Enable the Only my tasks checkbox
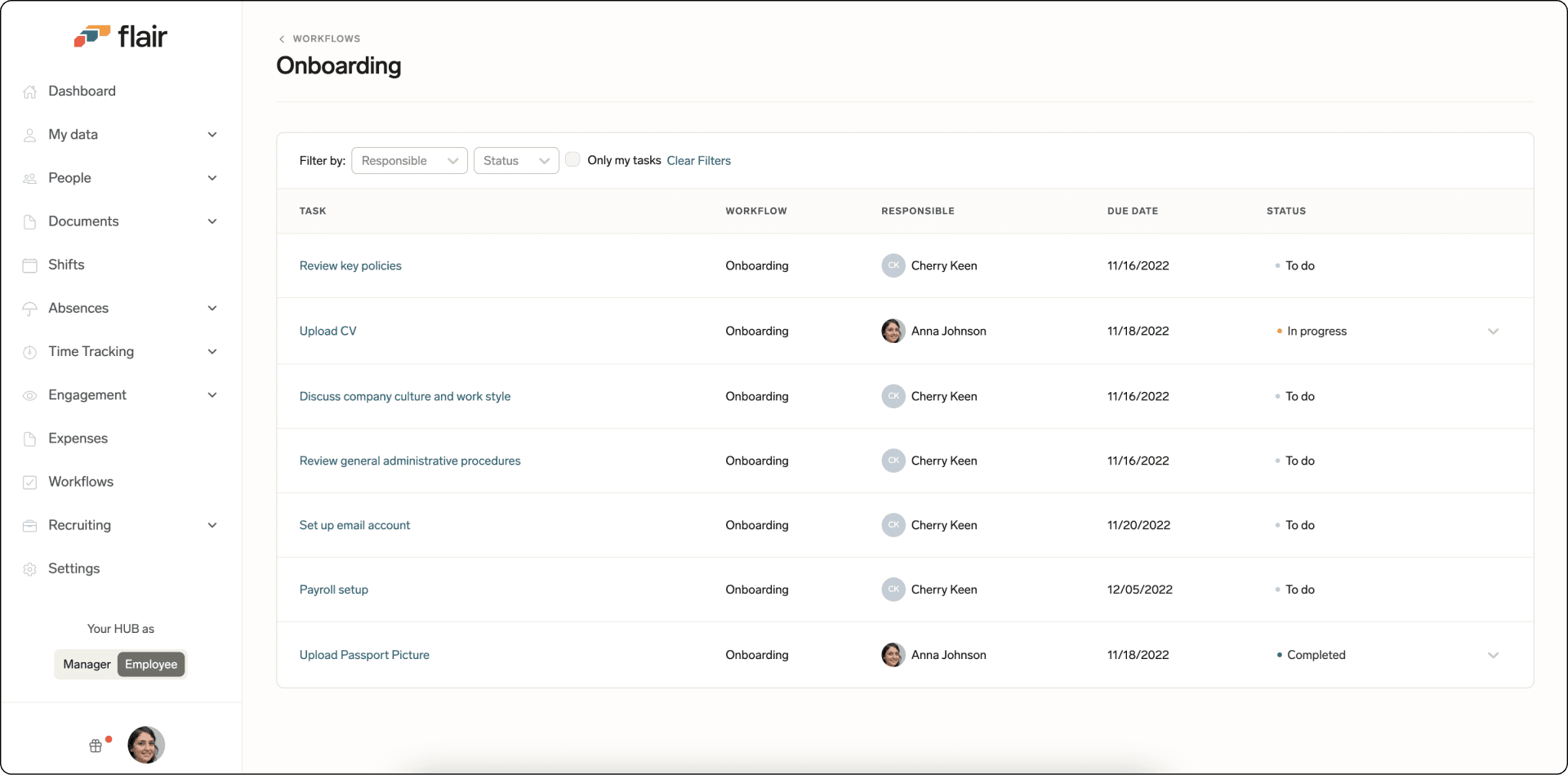Screen dimensions: 1568x775 [x=572, y=159]
